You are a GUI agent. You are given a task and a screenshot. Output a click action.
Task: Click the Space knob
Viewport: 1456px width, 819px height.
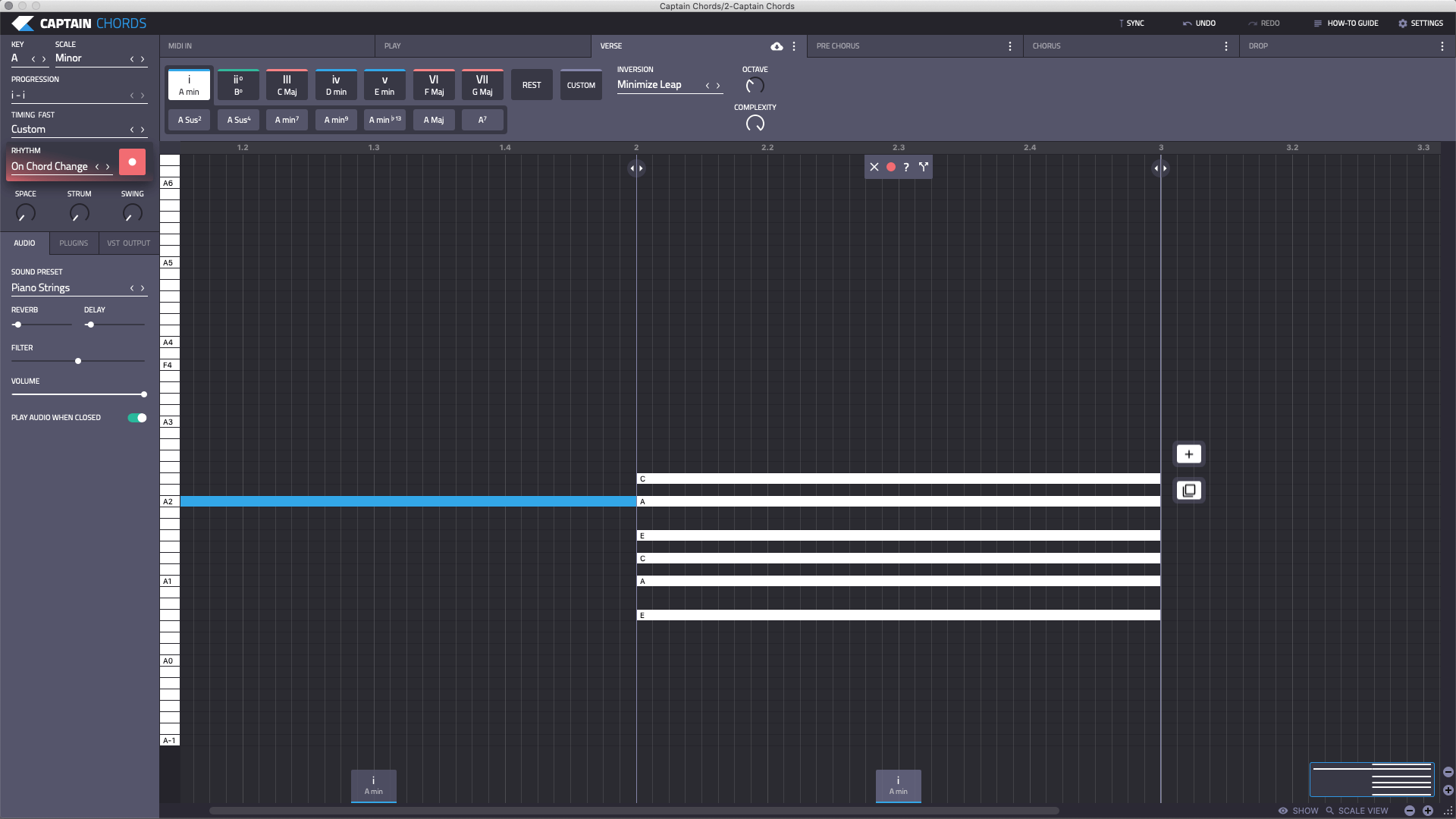(x=26, y=213)
